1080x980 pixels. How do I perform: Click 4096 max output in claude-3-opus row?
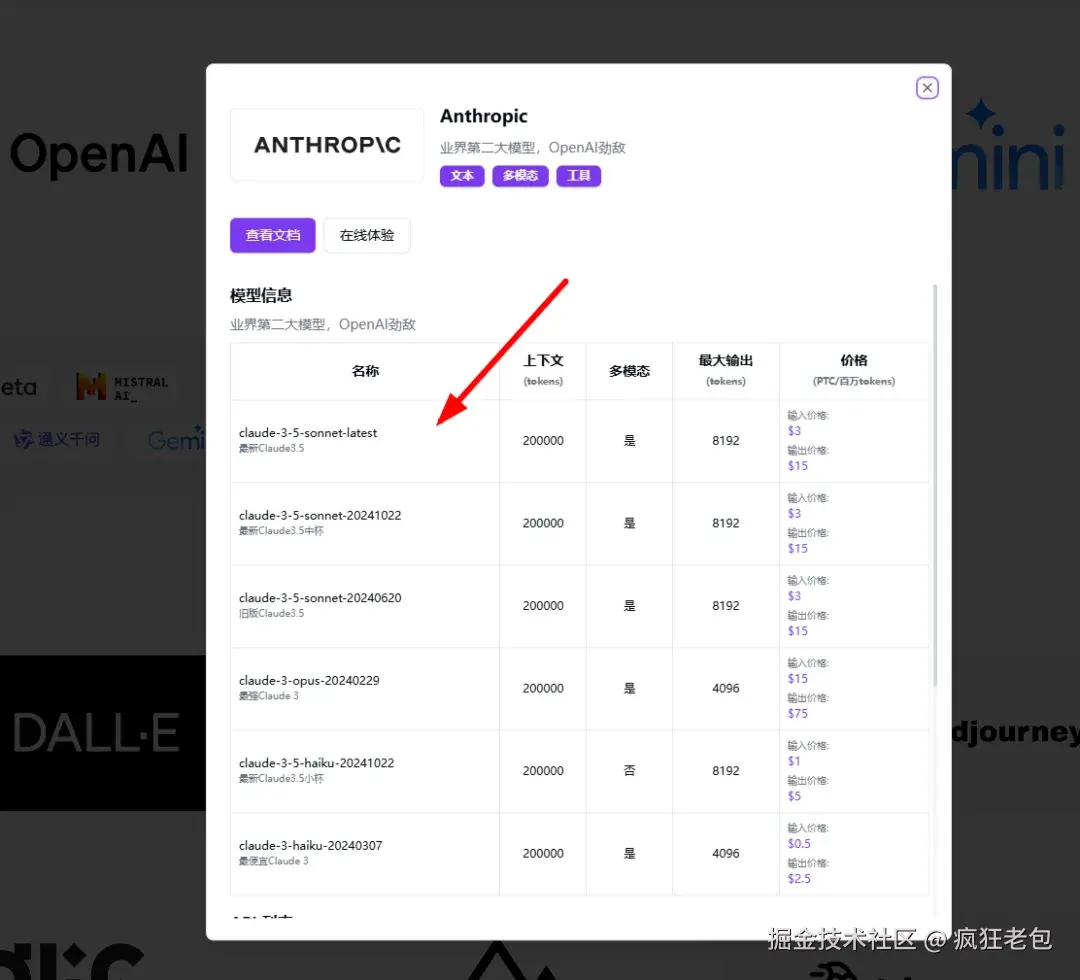pyautogui.click(x=725, y=688)
